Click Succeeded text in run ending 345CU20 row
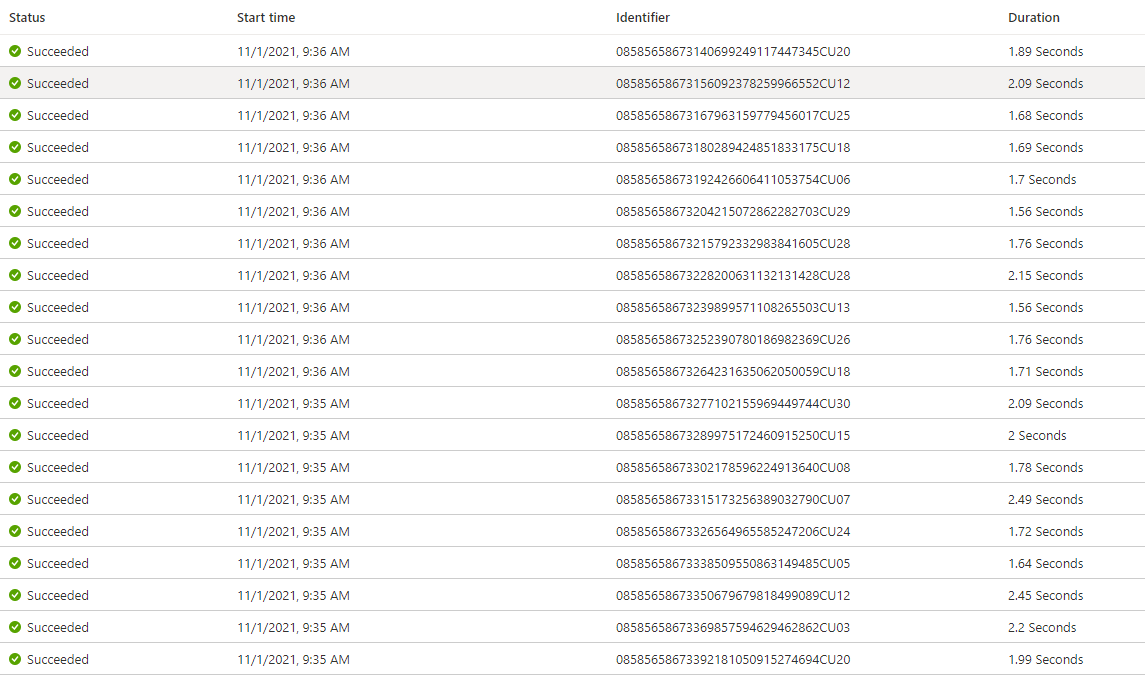1145x694 pixels. pos(58,52)
